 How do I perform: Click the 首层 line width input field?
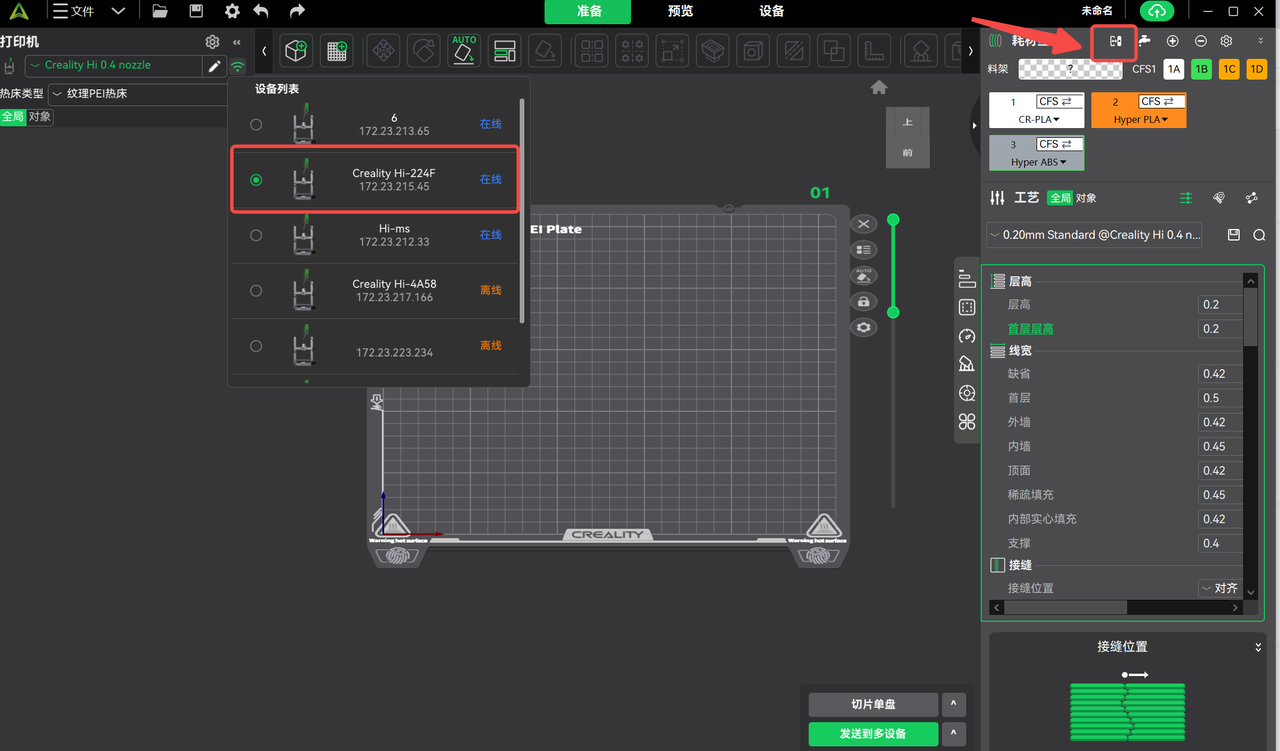point(1221,398)
